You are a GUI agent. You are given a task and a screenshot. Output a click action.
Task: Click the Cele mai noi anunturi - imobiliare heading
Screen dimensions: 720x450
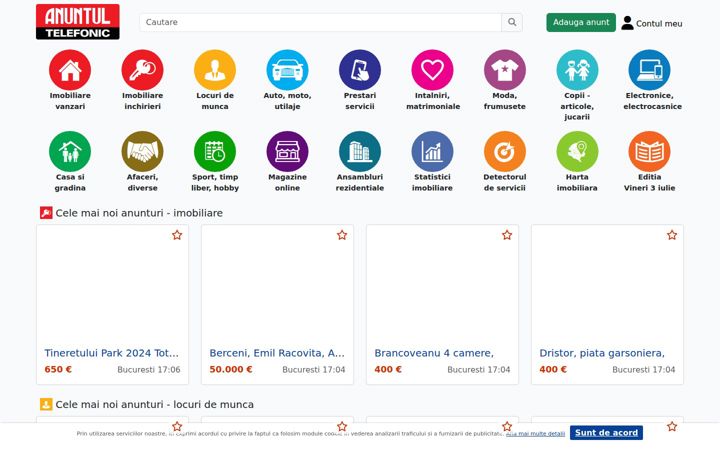click(139, 213)
